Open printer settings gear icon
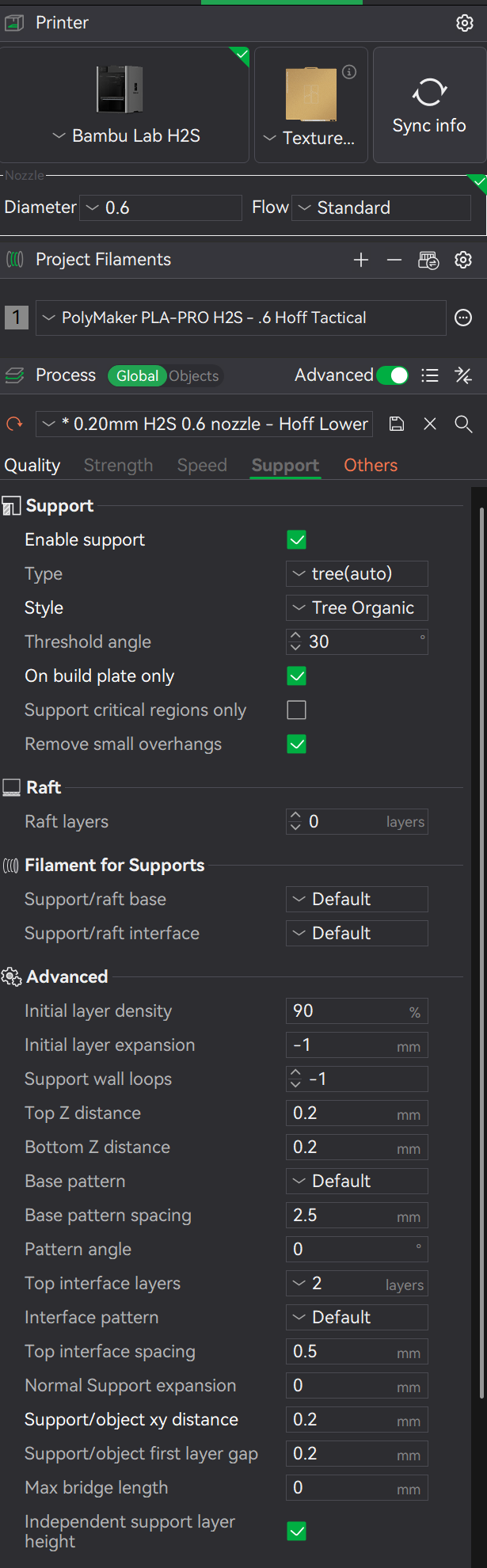 coord(465,23)
